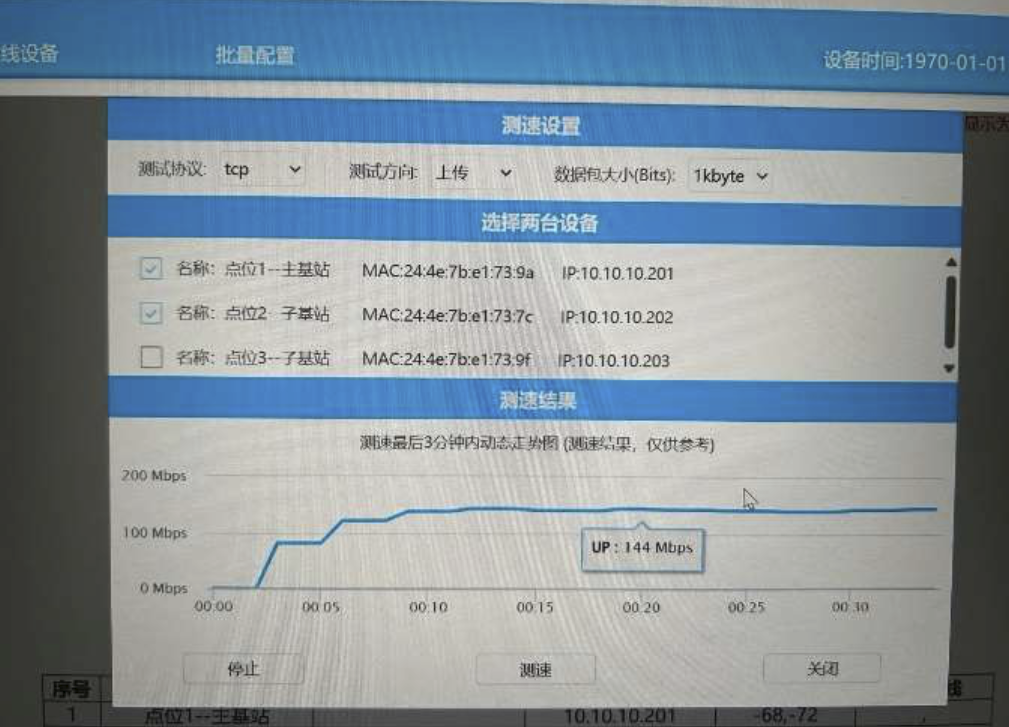Select MAC:24:4e:7b:e1:73:9f text
Viewport: 1009px width, 727px height.
(x=446, y=358)
